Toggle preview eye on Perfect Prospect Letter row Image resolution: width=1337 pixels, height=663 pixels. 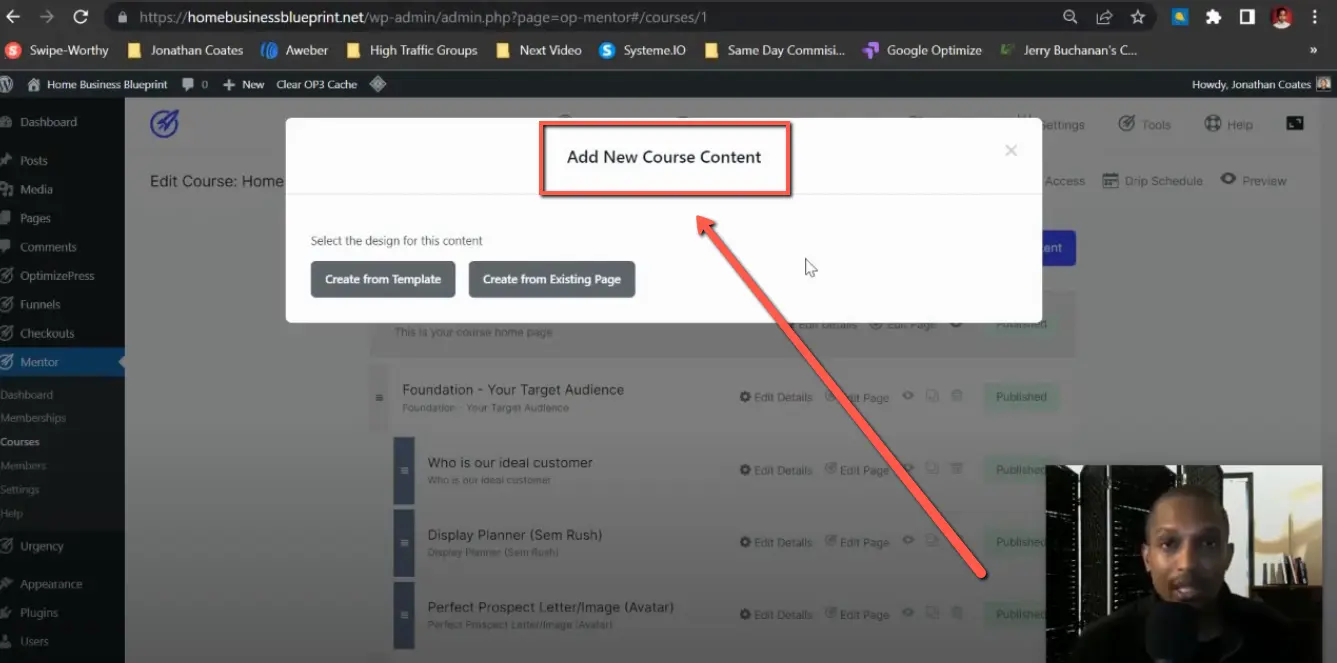point(907,613)
